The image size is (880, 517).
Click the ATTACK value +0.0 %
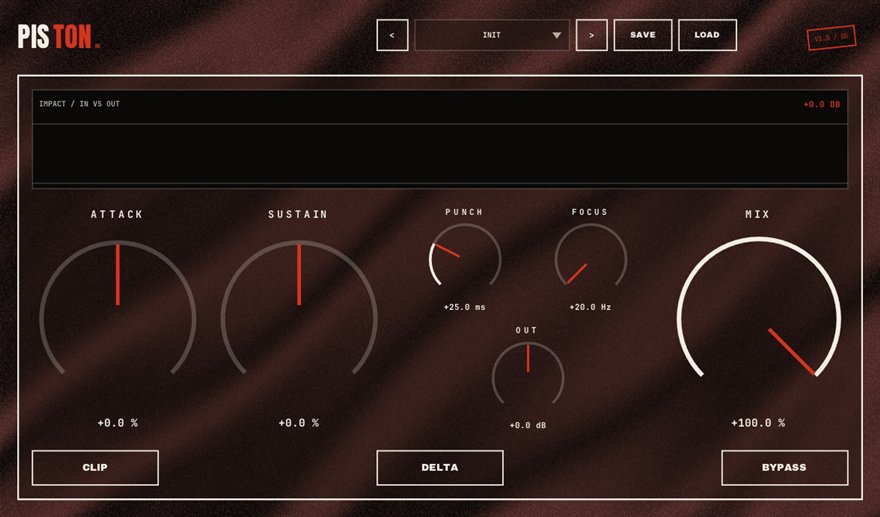(x=118, y=423)
